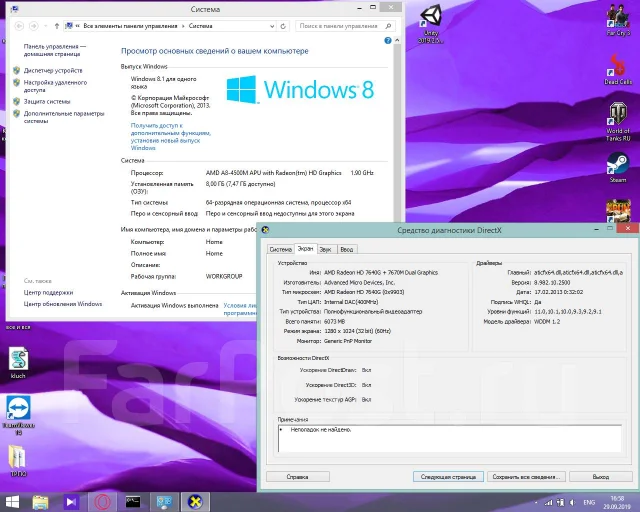Expand address bar history dropdown
Image resolution: width=640 pixels, height=512 pixels.
click(x=272, y=26)
